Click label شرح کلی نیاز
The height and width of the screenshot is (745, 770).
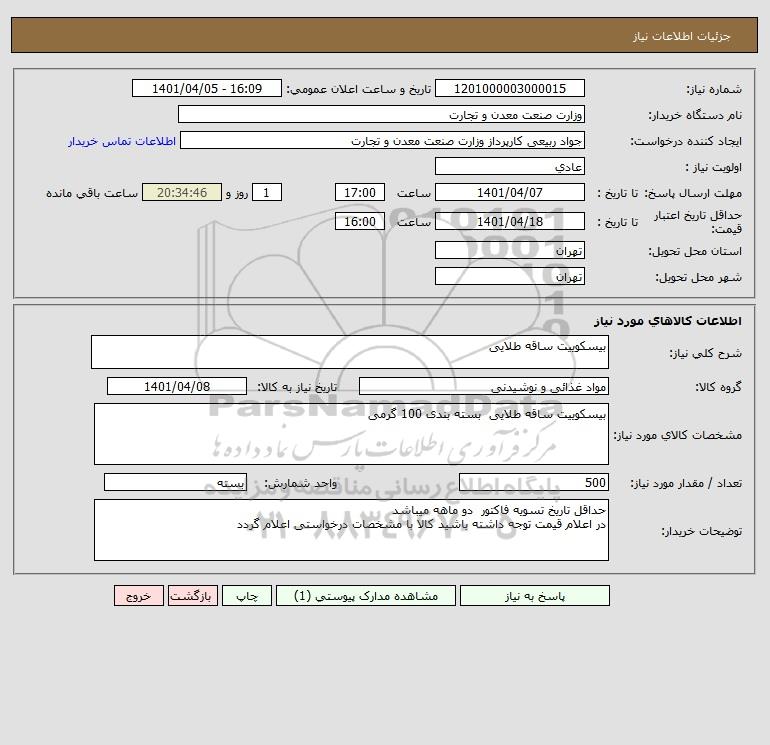point(706,353)
